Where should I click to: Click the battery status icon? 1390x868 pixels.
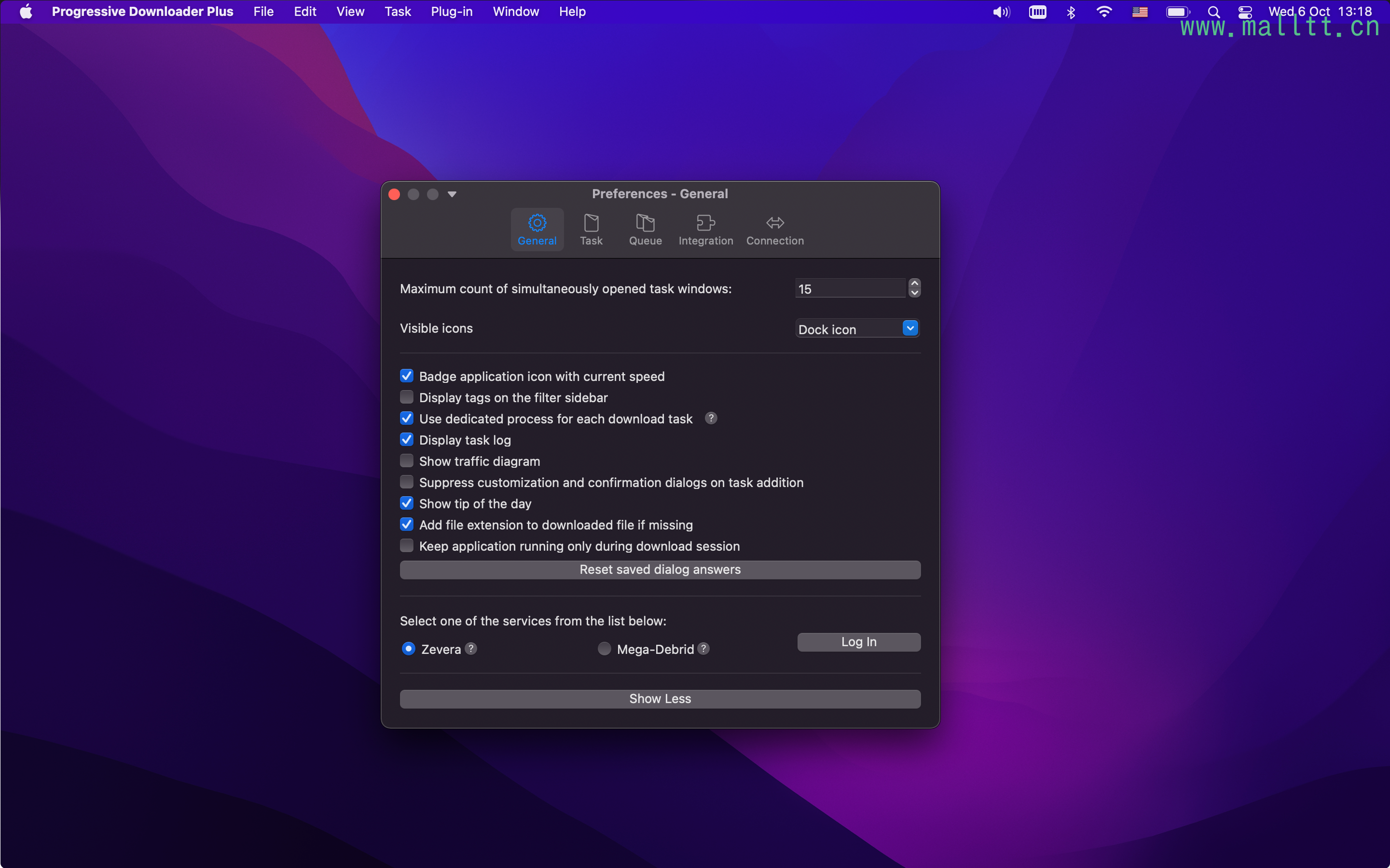point(1178,12)
